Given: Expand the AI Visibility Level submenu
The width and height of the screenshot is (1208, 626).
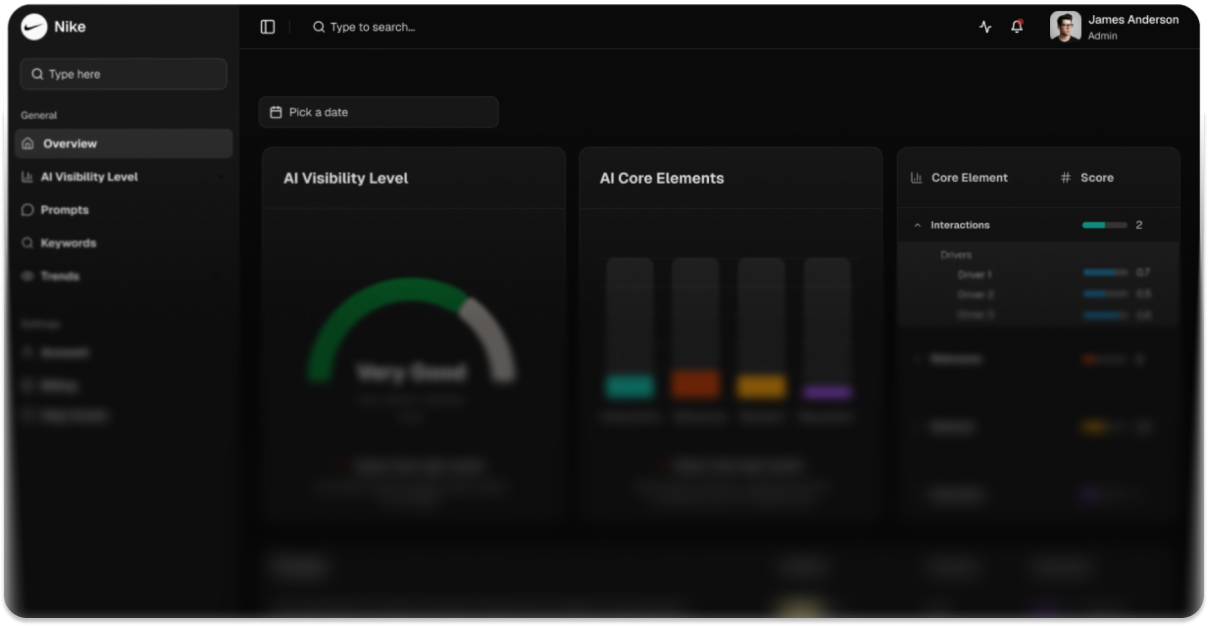Looking at the screenshot, I should pos(220,177).
